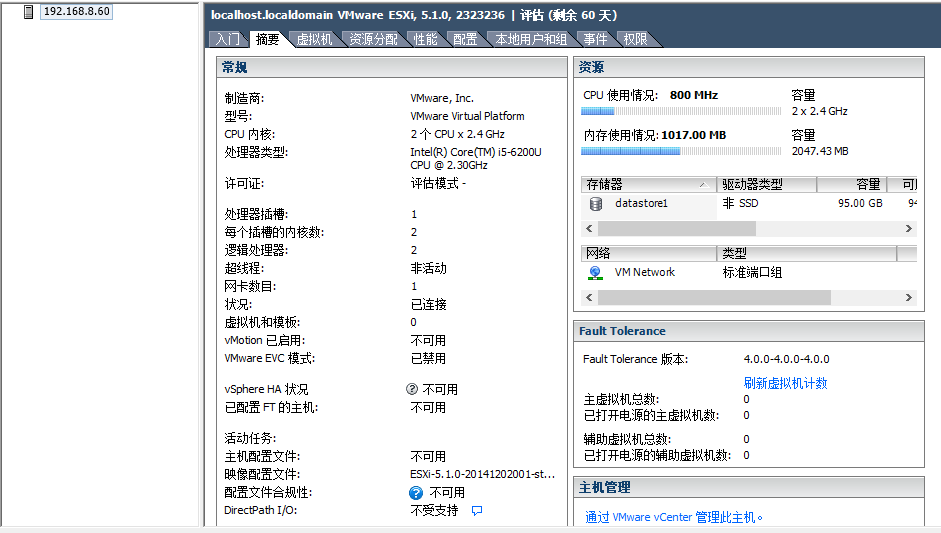Click the 2 x 2.4 GHz capacity text

[x=819, y=111]
